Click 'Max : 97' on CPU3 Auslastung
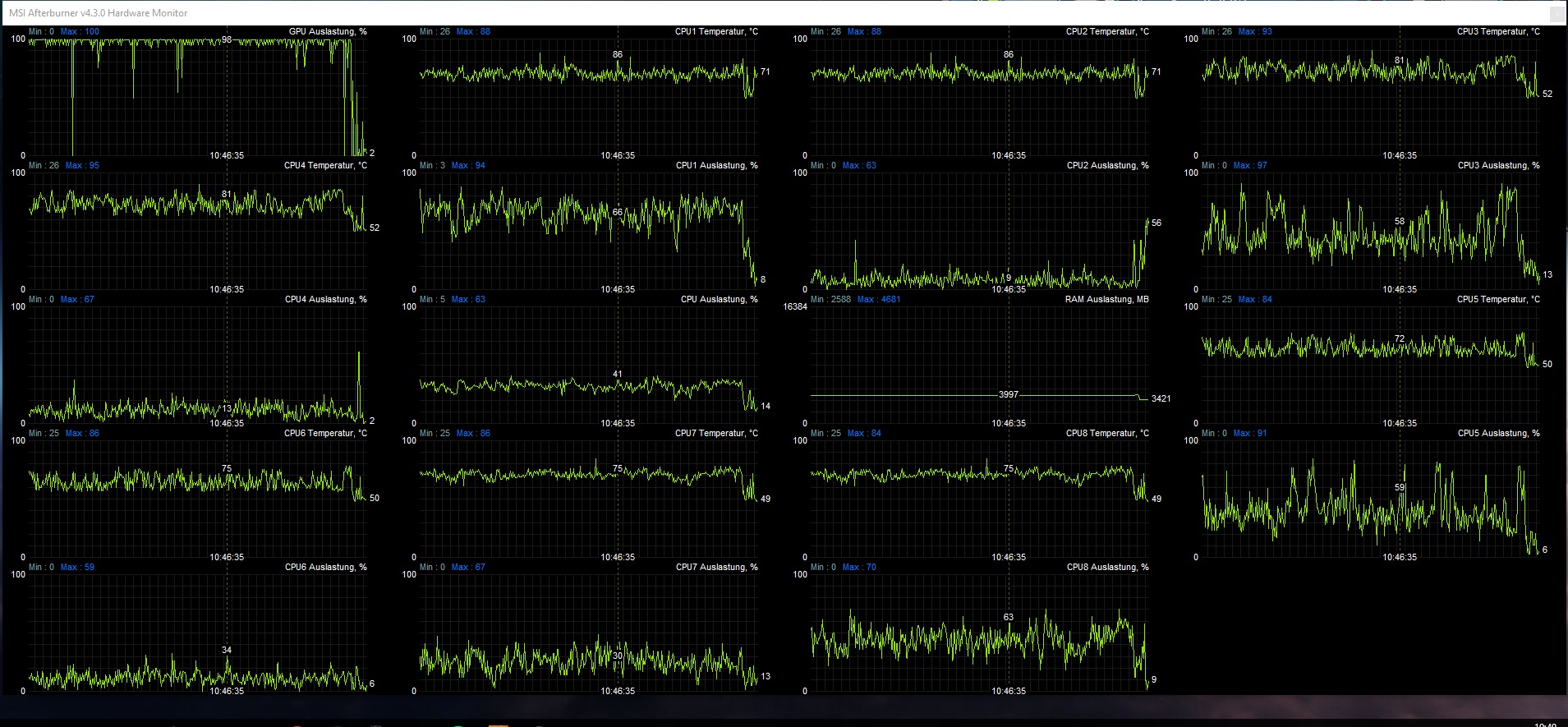Viewport: 1568px width, 727px height. pyautogui.click(x=1250, y=165)
